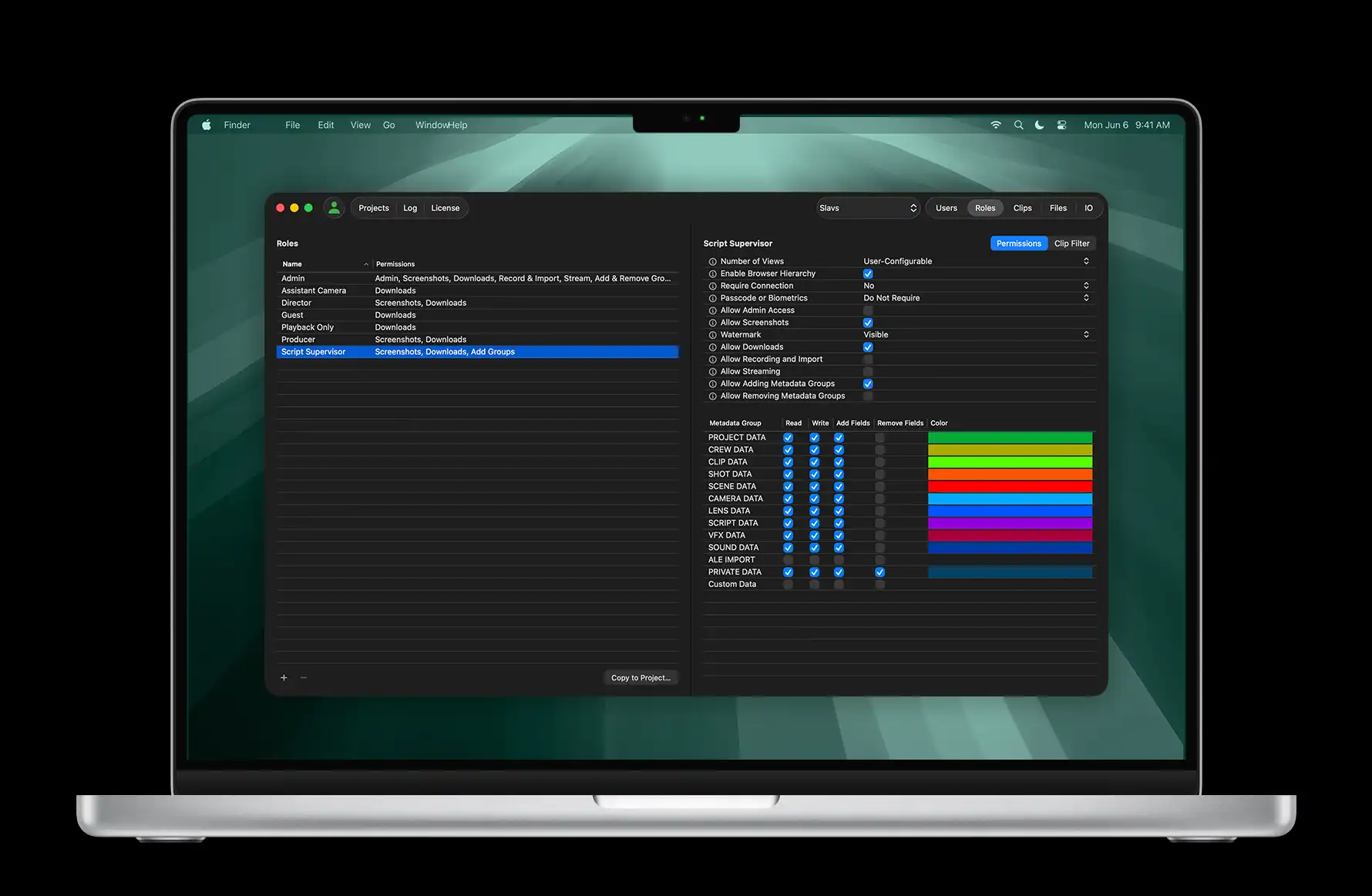The height and width of the screenshot is (896, 1372).
Task: Click the purple SCRIPT DATA color swatch
Action: point(1010,523)
